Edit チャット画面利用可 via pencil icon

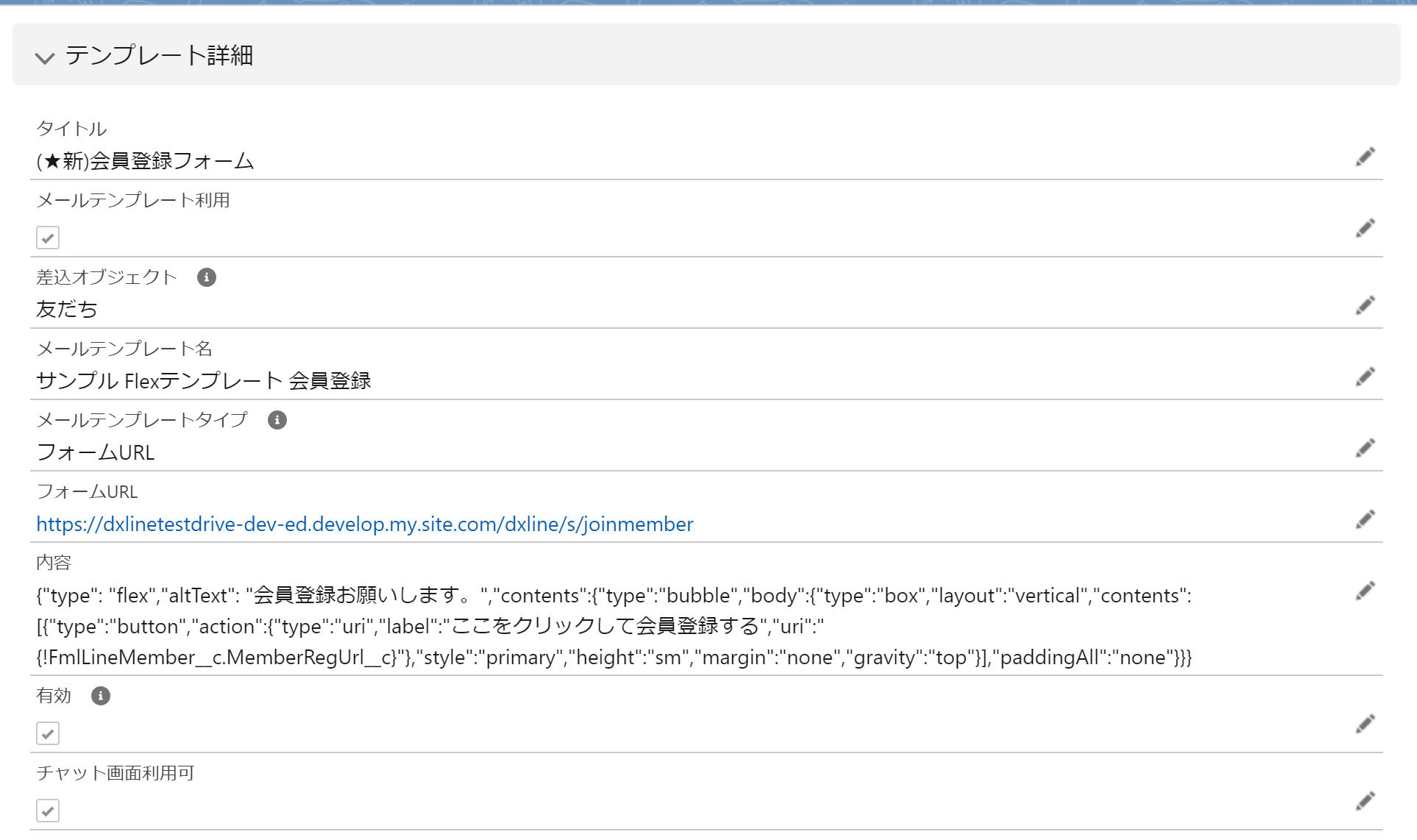coord(1365,801)
